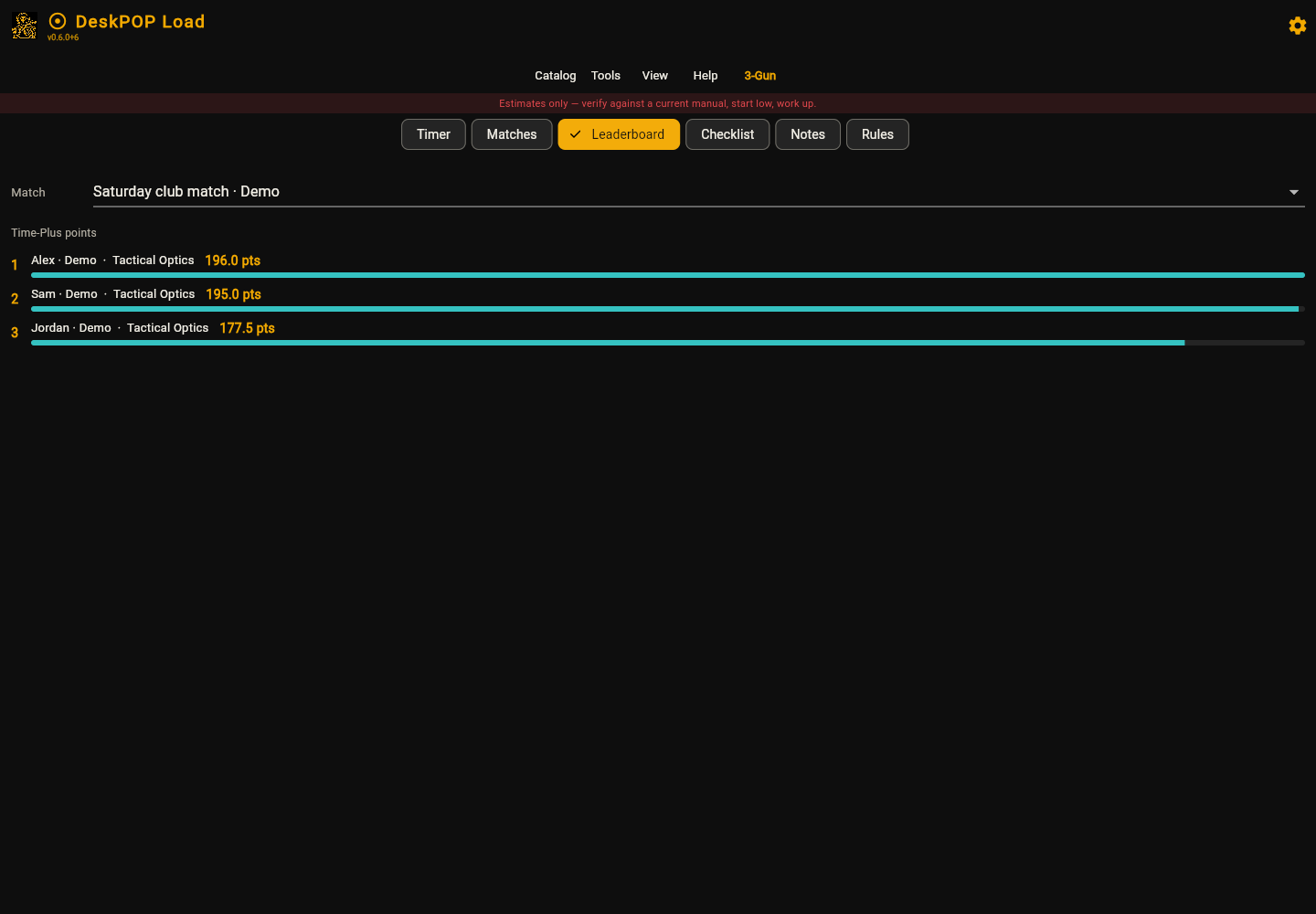Click the v0.6.0+6 version label
The height and width of the screenshot is (914, 1316).
(63, 37)
